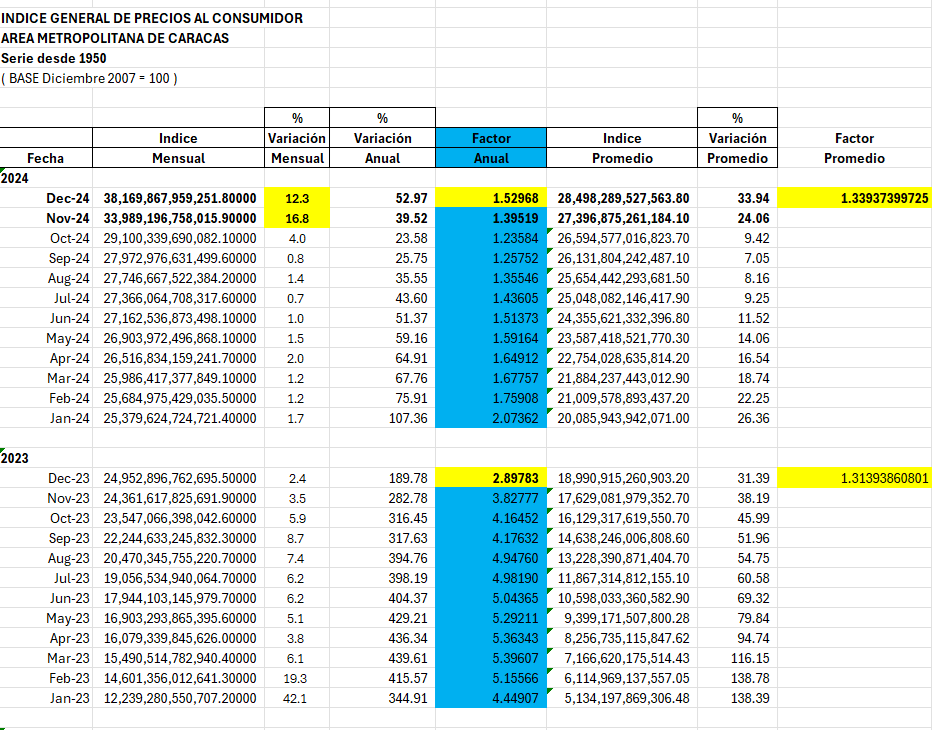Click the yellow 1.52968 annual factor cell
This screenshot has height=730, width=932.
click(x=491, y=198)
